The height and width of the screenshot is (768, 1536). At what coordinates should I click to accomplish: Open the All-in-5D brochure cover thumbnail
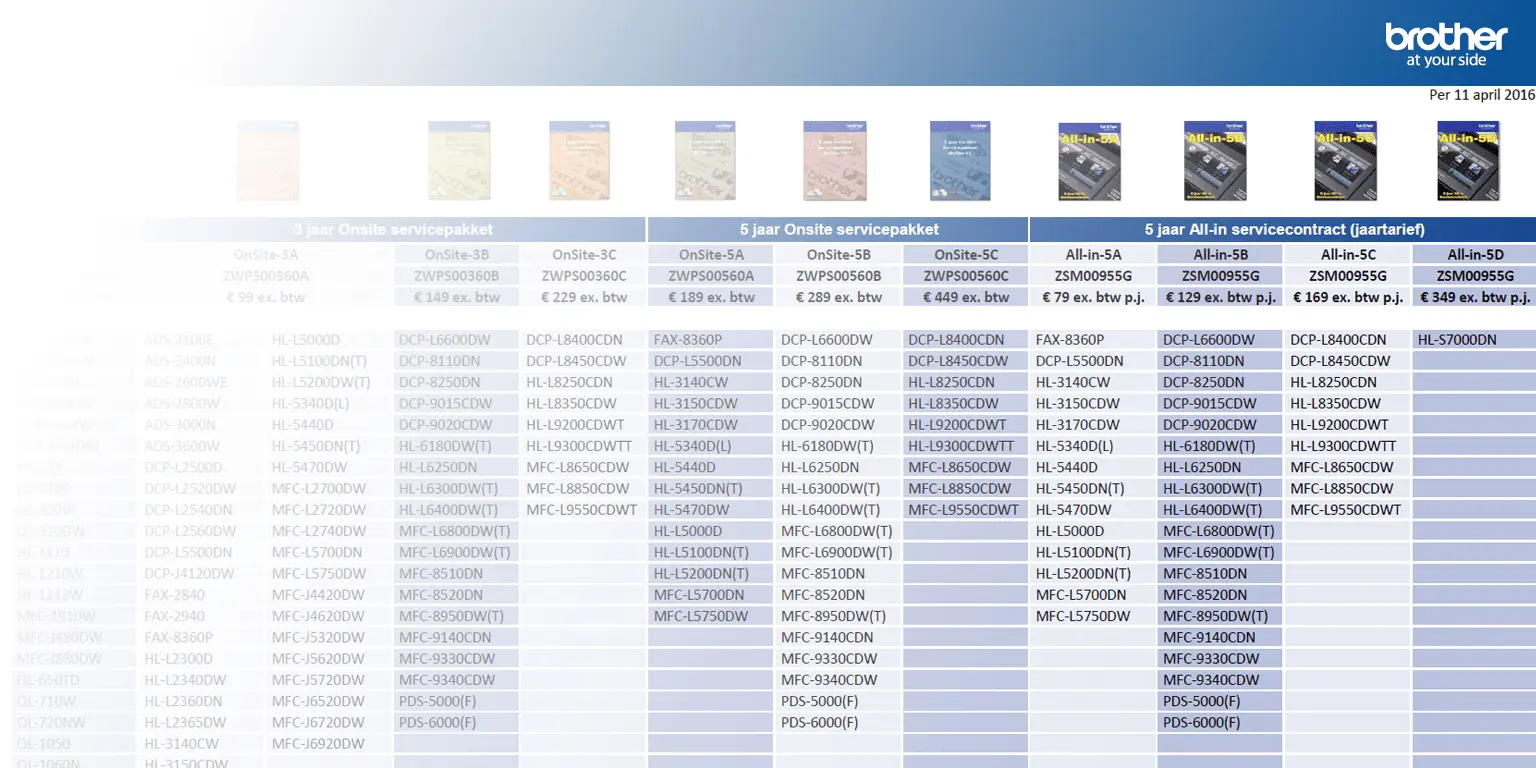tap(1468, 161)
